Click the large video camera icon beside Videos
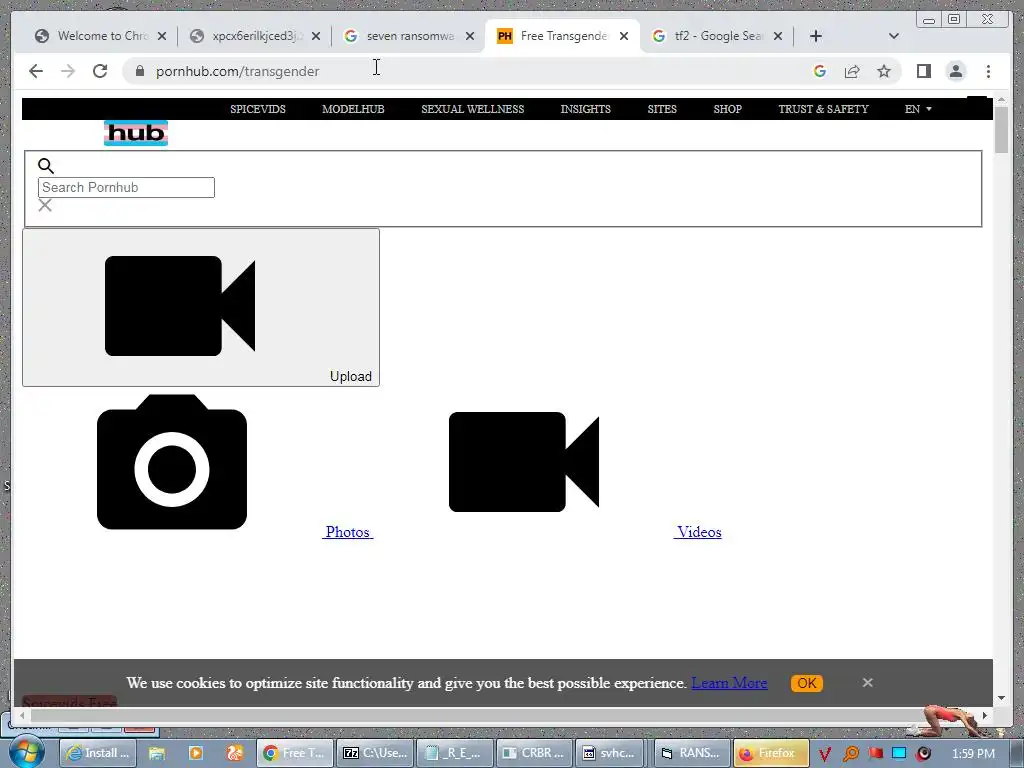The height and width of the screenshot is (768, 1024). click(x=524, y=462)
